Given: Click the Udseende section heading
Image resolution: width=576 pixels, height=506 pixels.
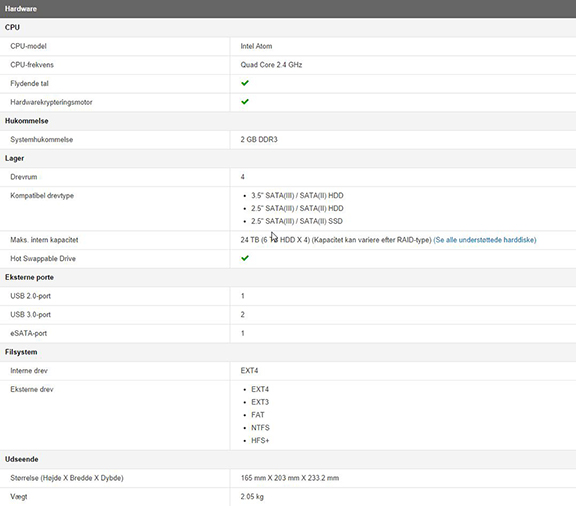Looking at the screenshot, I should click(22, 459).
